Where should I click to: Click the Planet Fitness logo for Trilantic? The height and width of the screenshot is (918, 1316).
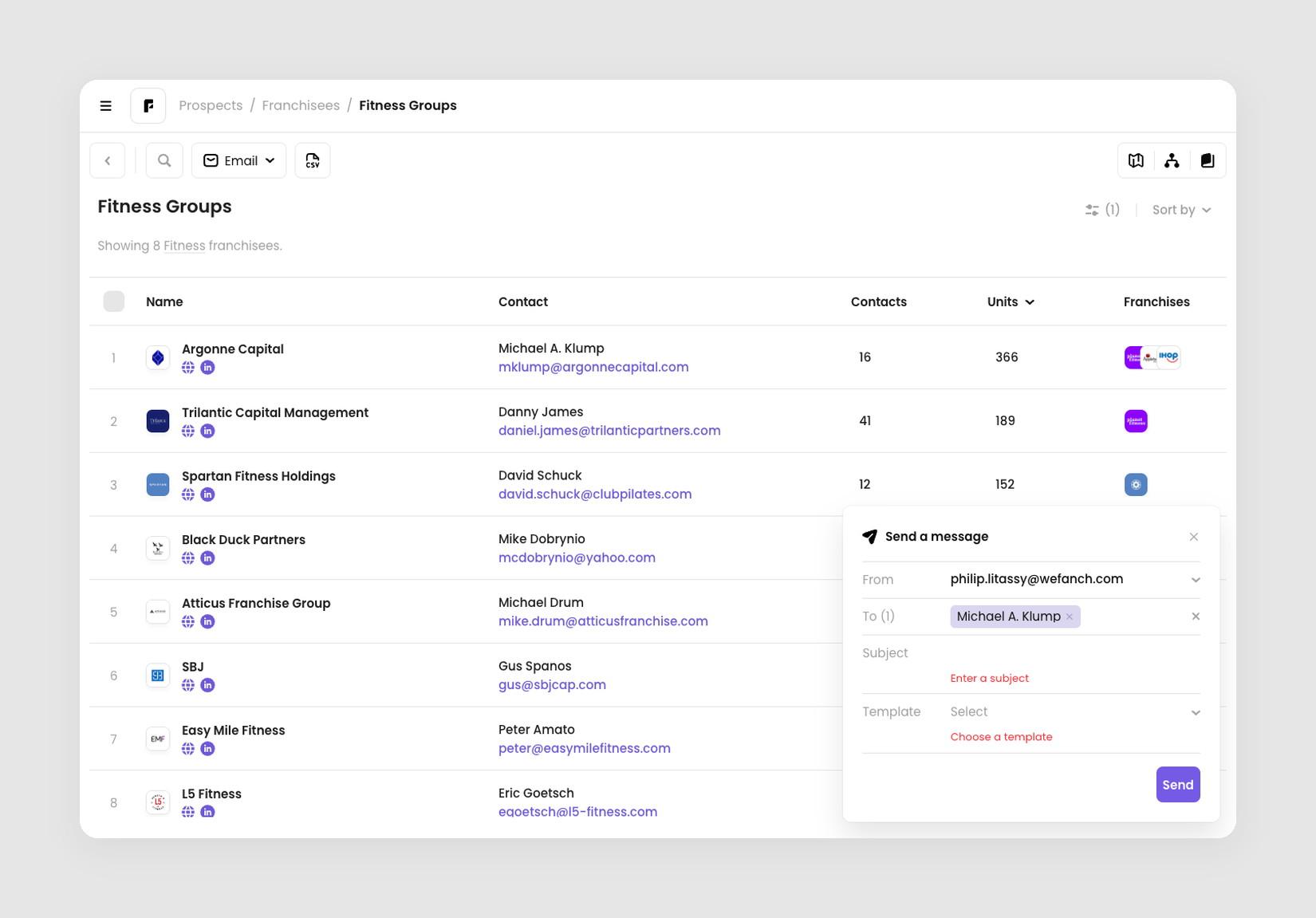tap(1136, 421)
